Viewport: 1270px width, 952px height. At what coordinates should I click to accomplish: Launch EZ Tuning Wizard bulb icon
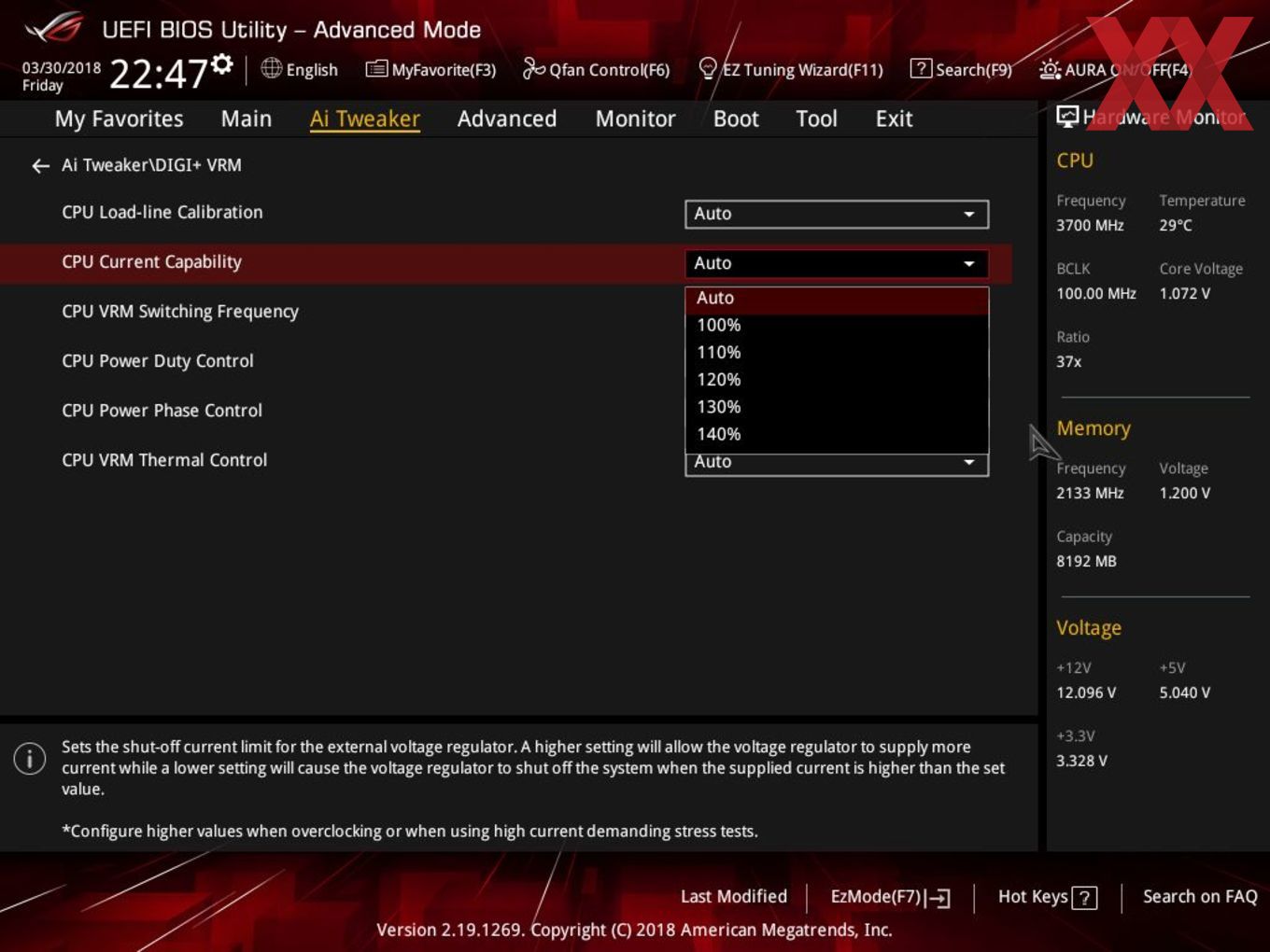pyautogui.click(x=708, y=68)
